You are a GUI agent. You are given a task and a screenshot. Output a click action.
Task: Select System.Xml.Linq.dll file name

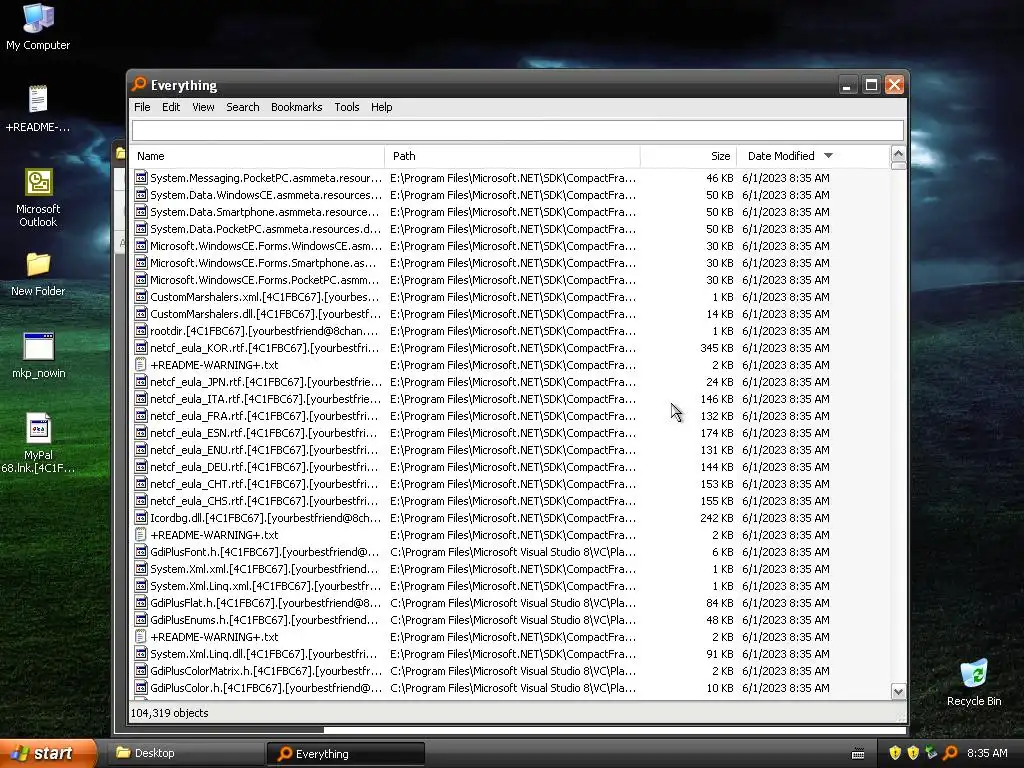coord(264,654)
